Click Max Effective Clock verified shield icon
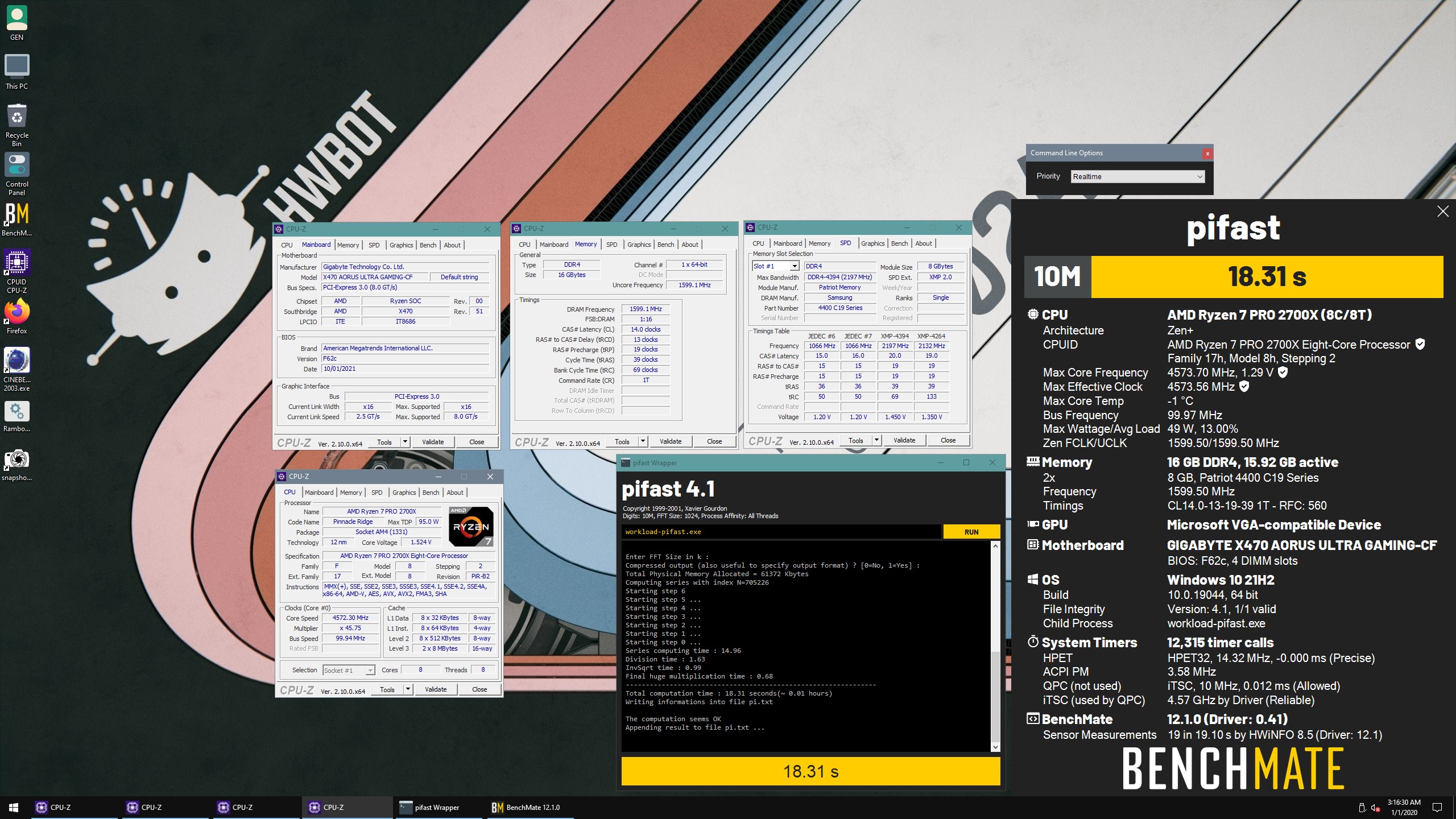 coord(1244,386)
